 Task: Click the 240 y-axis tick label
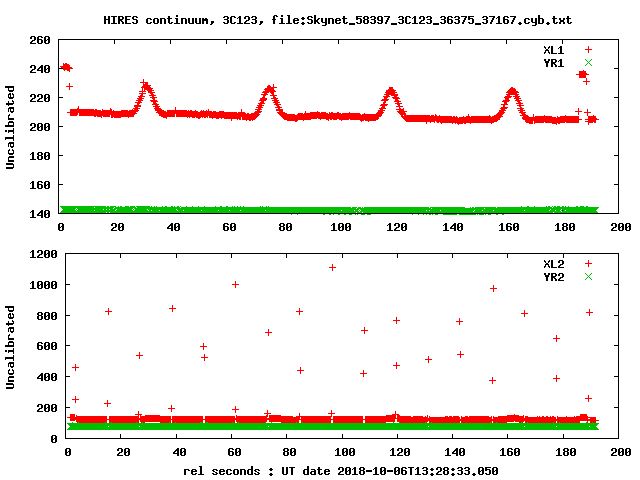pos(40,69)
